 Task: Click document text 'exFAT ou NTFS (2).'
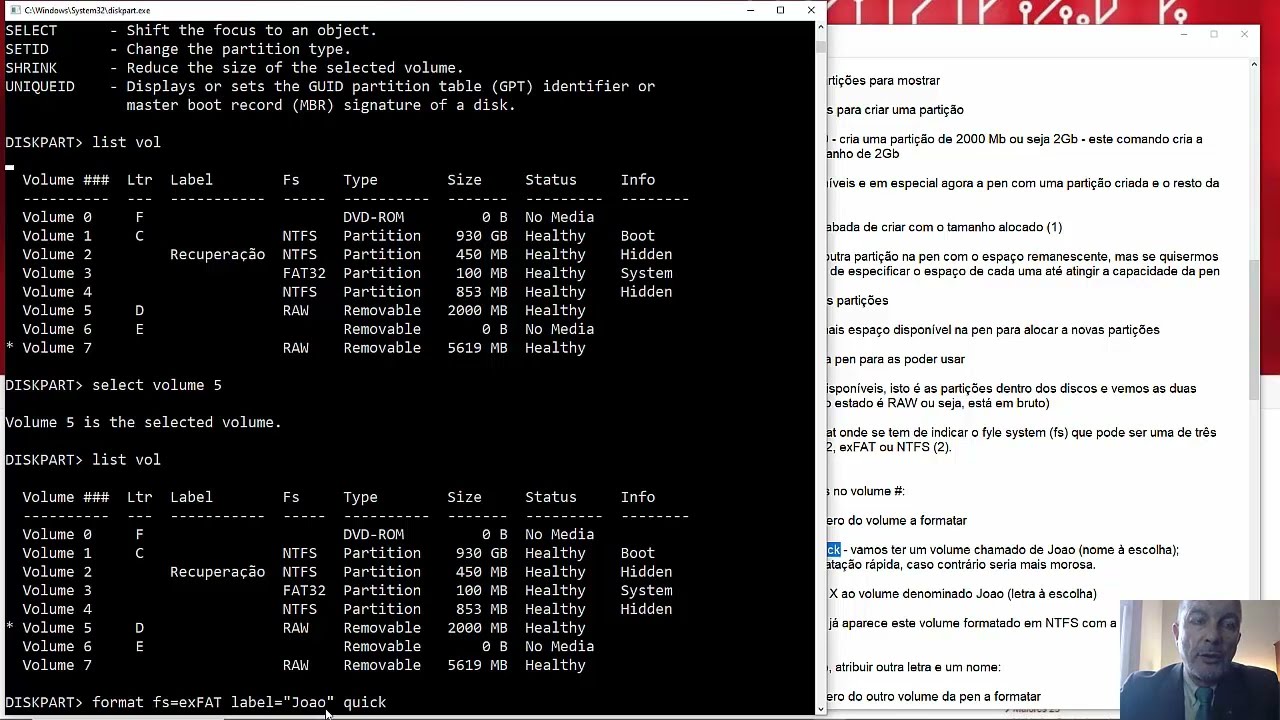coord(895,447)
